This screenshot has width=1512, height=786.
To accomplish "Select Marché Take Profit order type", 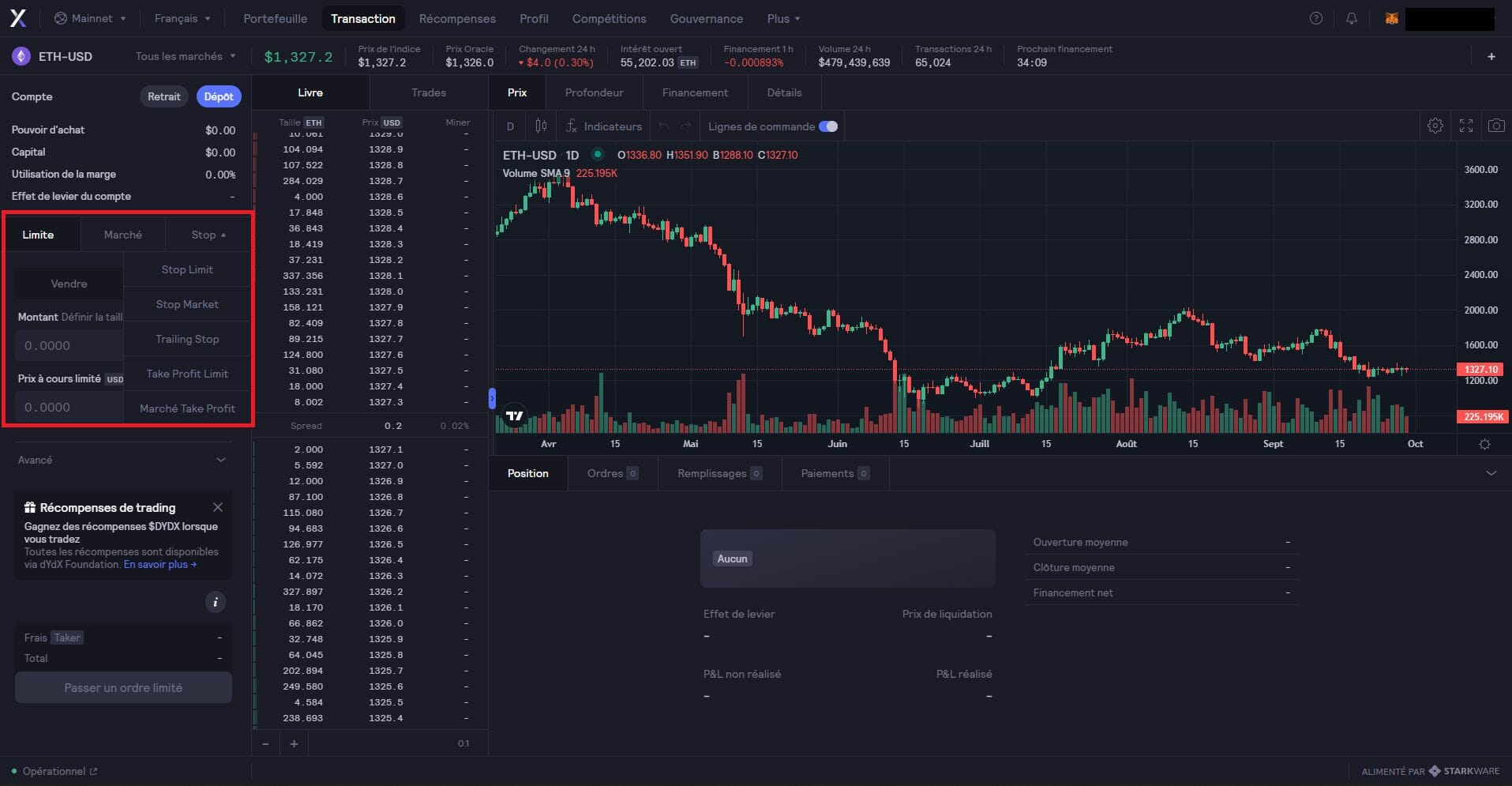I will (187, 408).
